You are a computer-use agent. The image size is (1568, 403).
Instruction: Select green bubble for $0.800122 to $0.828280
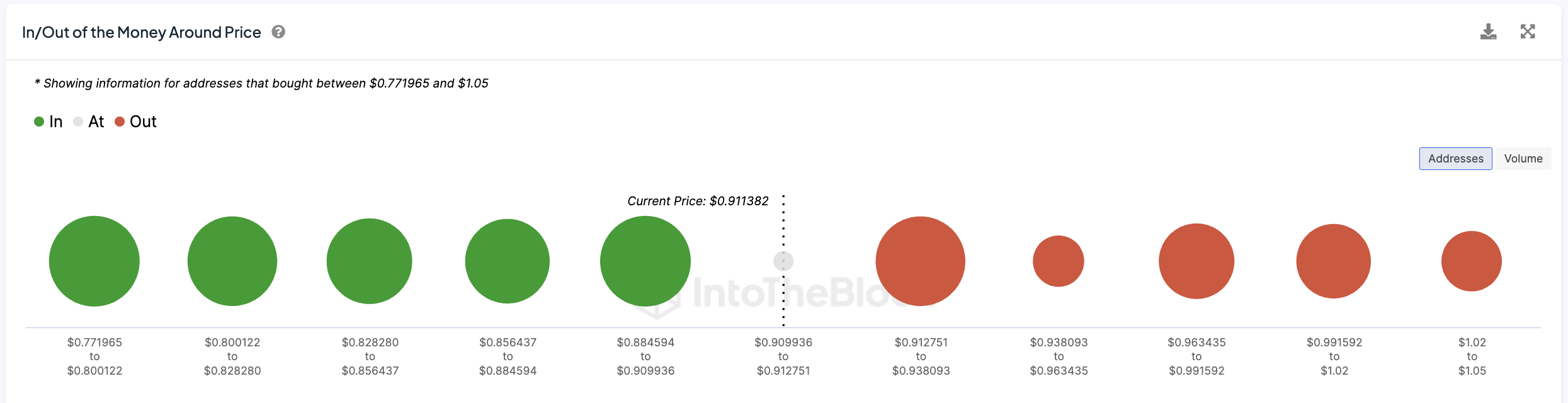click(x=232, y=261)
